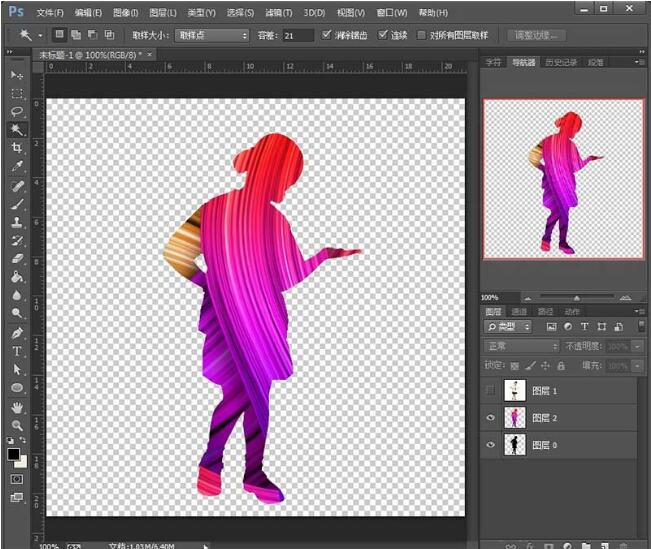Switch to the 历史记录 panel tab
Image resolution: width=651 pixels, height=549 pixels.
click(560, 62)
